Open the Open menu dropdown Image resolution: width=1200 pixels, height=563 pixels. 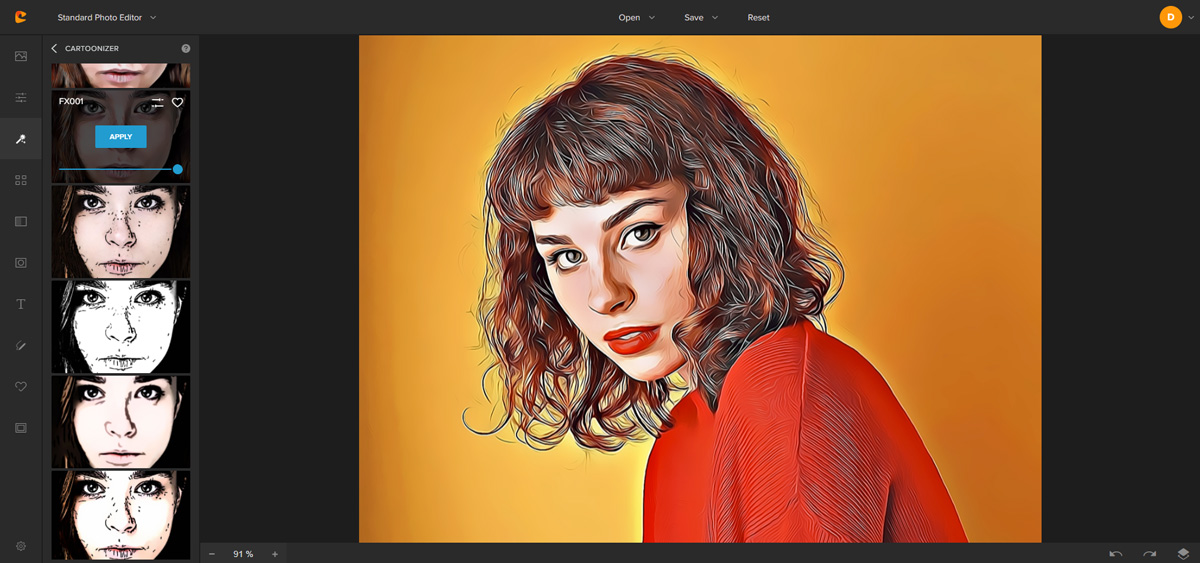click(x=636, y=17)
